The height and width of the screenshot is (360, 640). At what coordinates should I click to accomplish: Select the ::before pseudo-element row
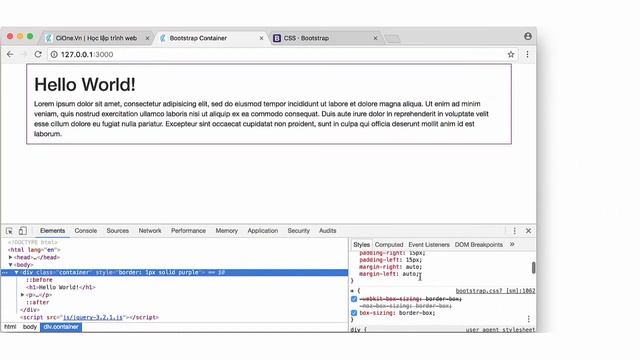[39, 280]
